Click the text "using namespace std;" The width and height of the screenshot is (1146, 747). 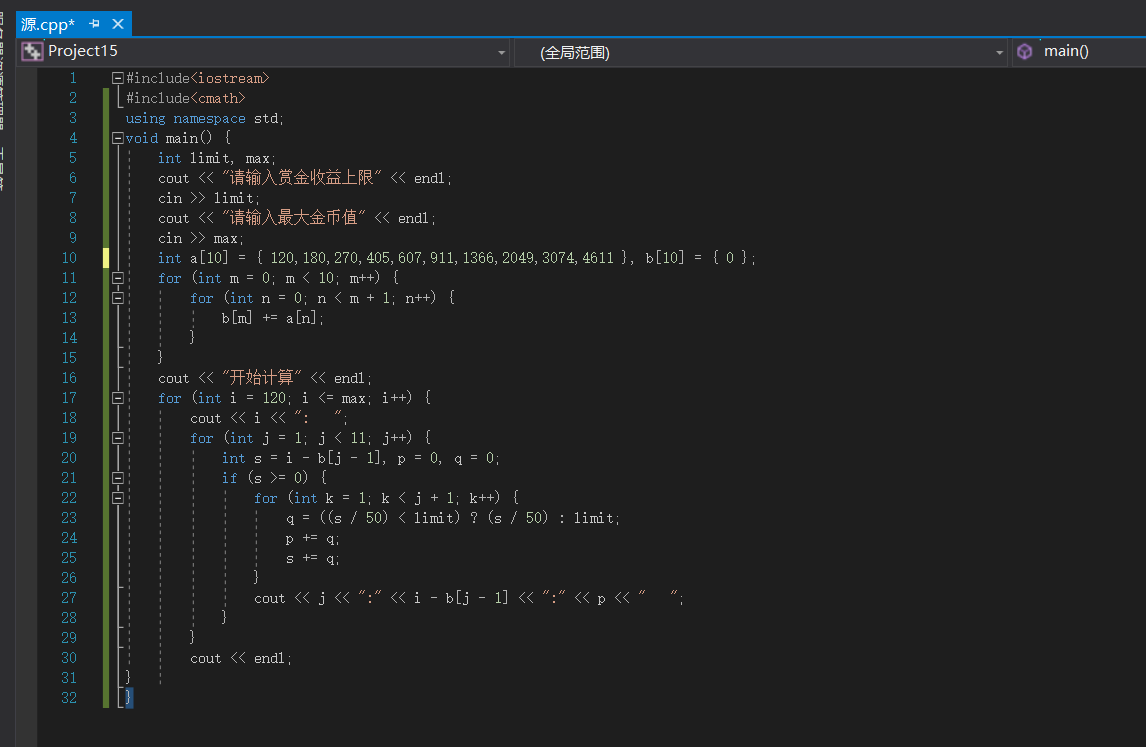[204, 118]
